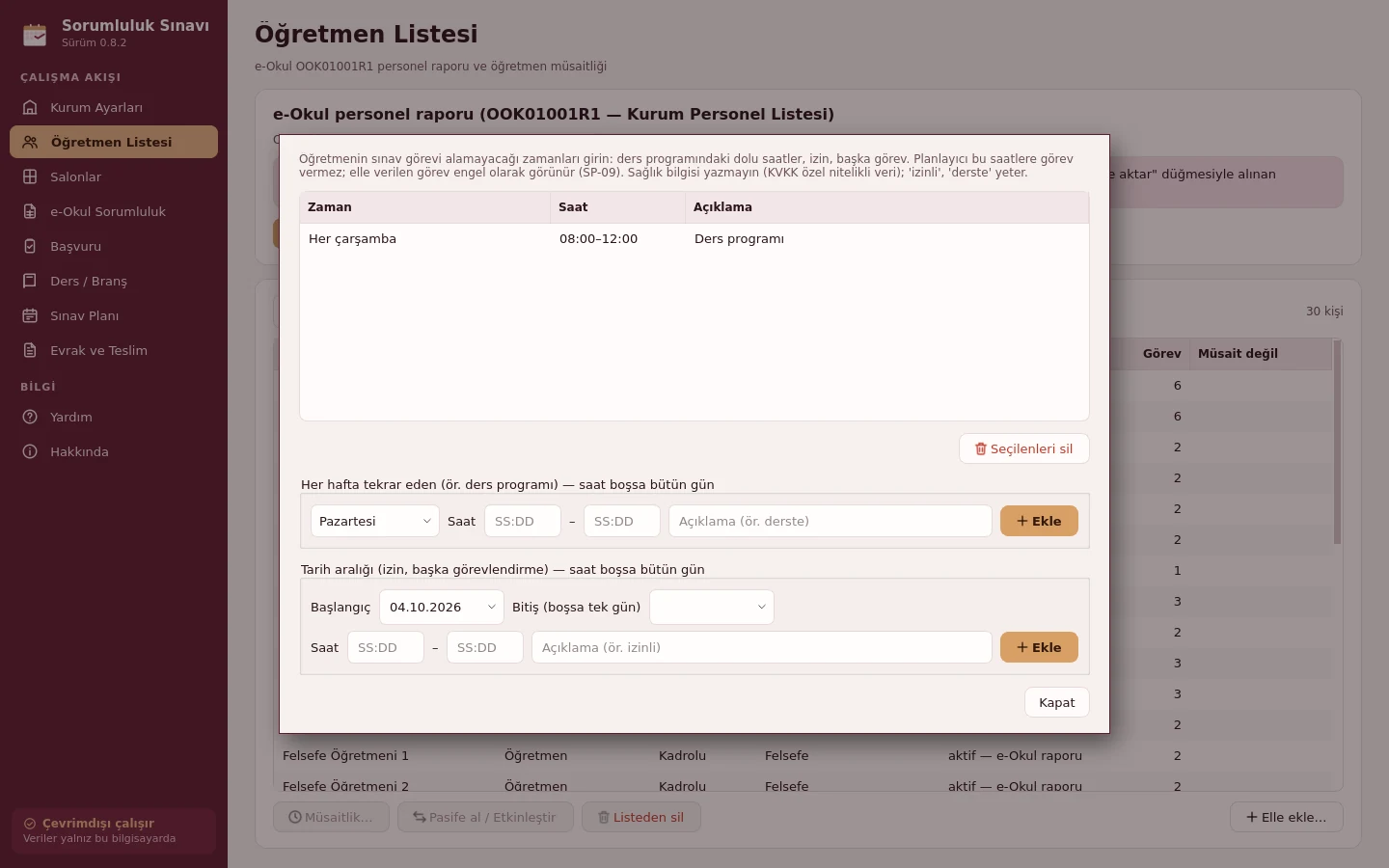
Task: Click the Hakkında info icon
Action: coord(30,451)
